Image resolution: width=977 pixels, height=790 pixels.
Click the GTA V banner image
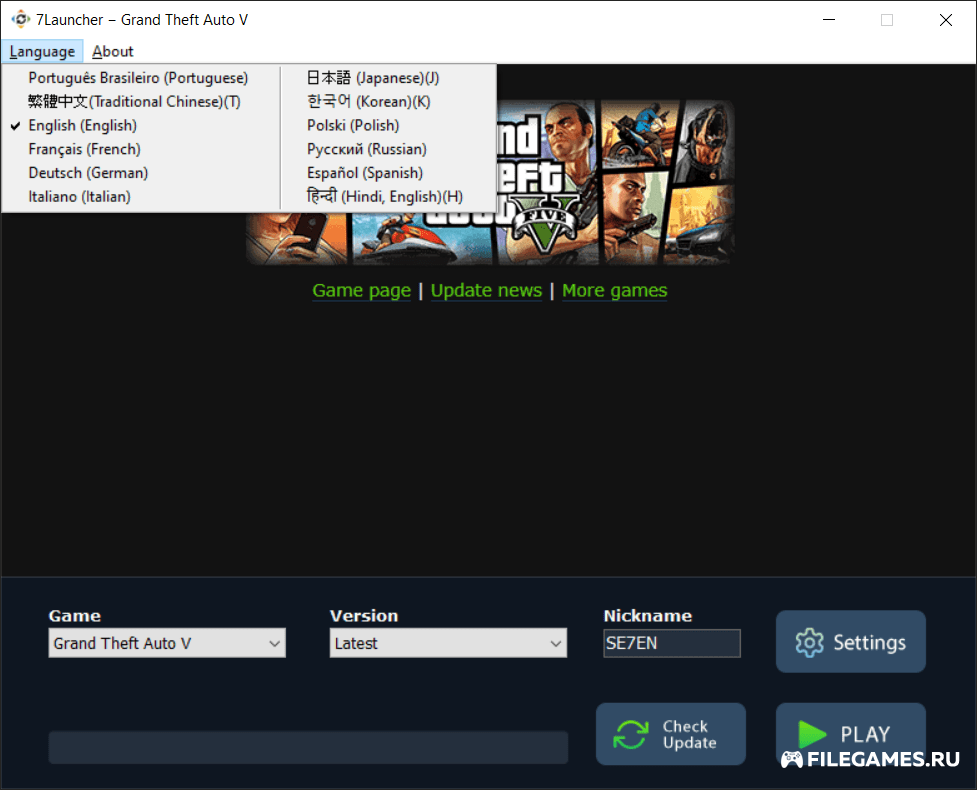490,183
